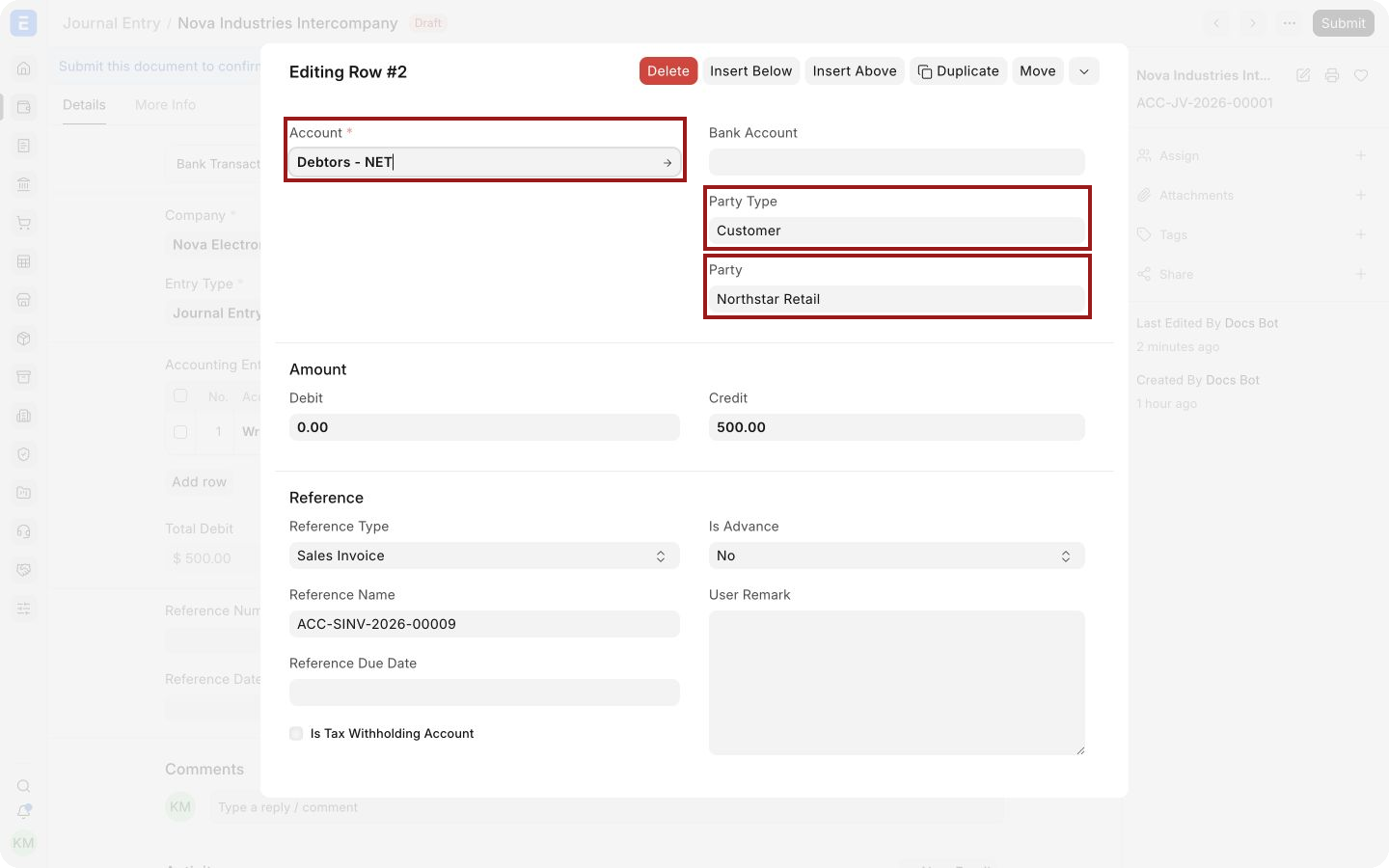1389x868 pixels.
Task: Click the table grid sidebar icon
Action: 24,261
